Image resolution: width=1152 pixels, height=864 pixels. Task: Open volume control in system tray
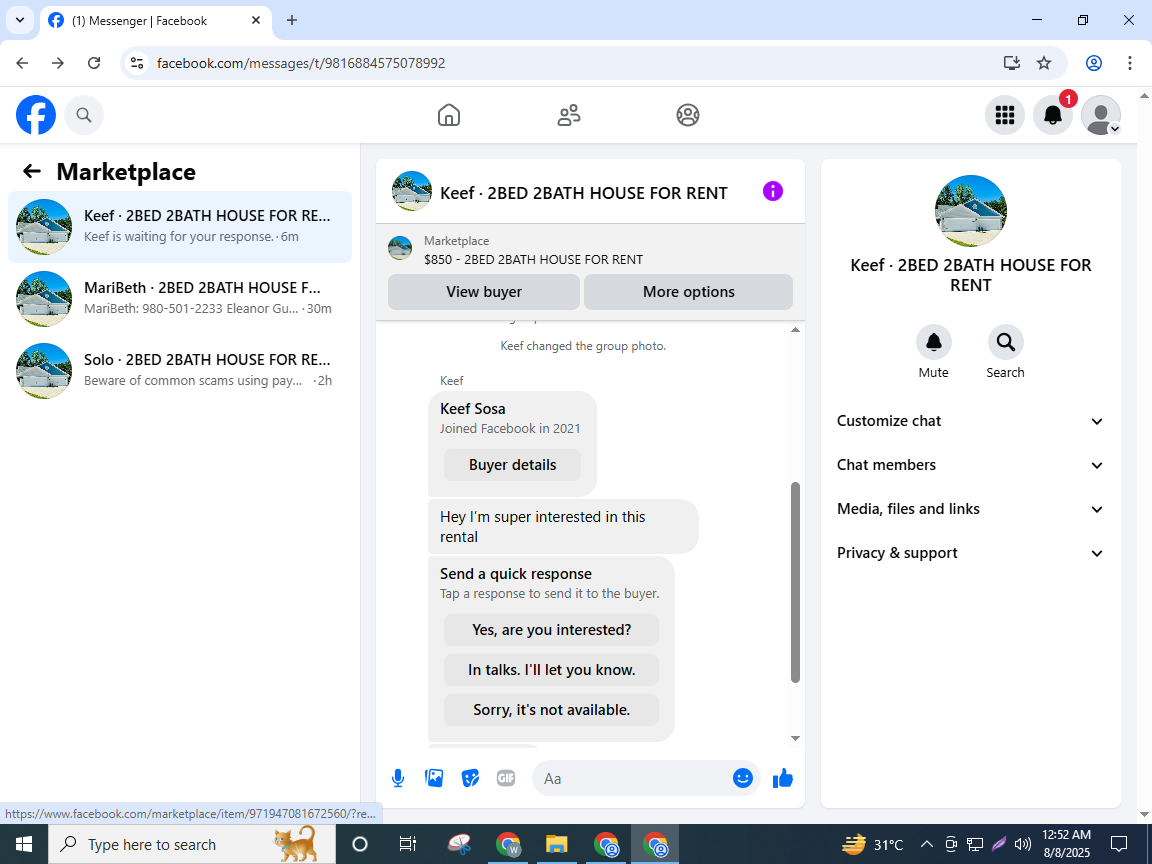click(x=1022, y=844)
